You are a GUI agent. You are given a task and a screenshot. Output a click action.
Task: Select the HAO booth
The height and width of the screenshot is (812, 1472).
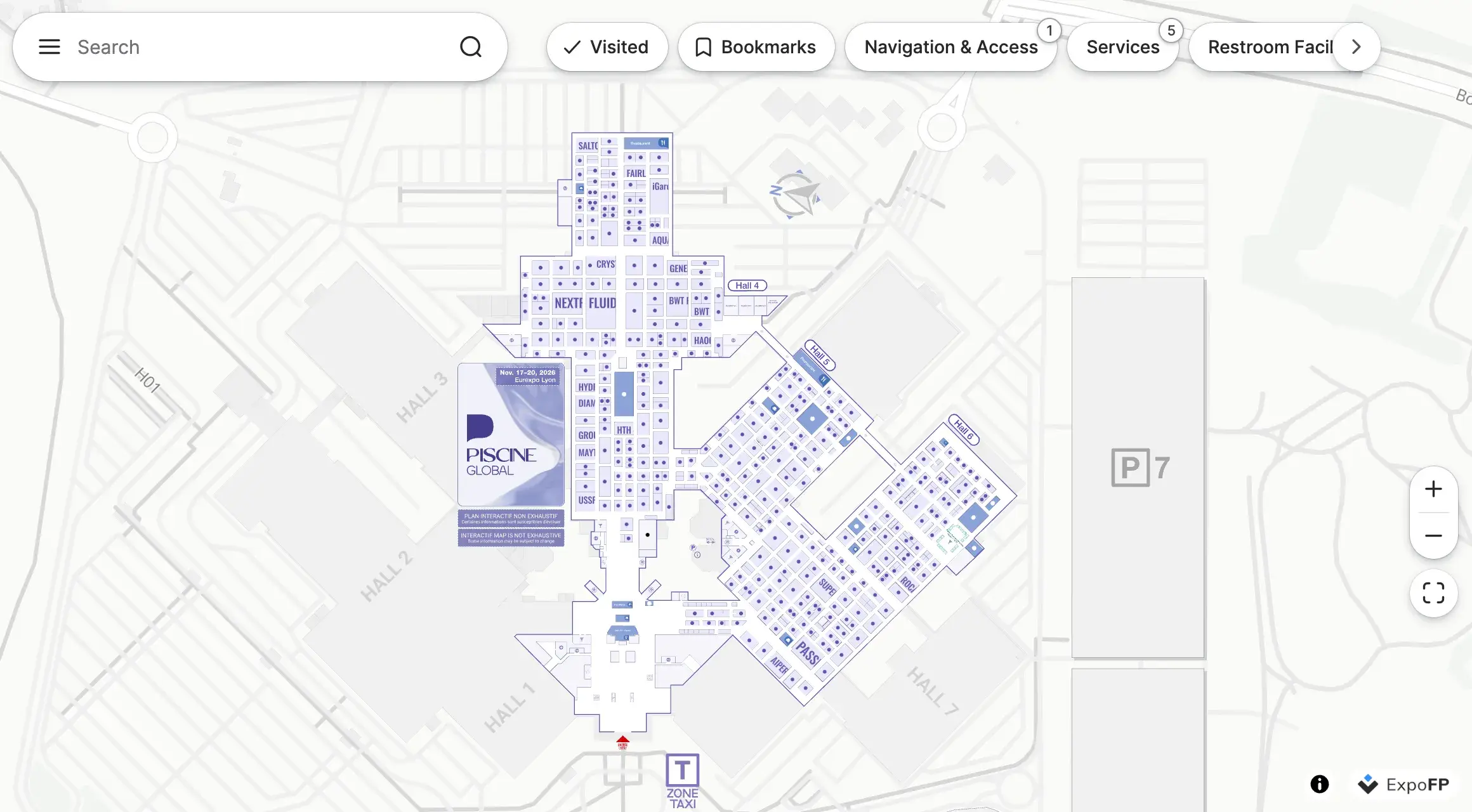click(x=702, y=341)
